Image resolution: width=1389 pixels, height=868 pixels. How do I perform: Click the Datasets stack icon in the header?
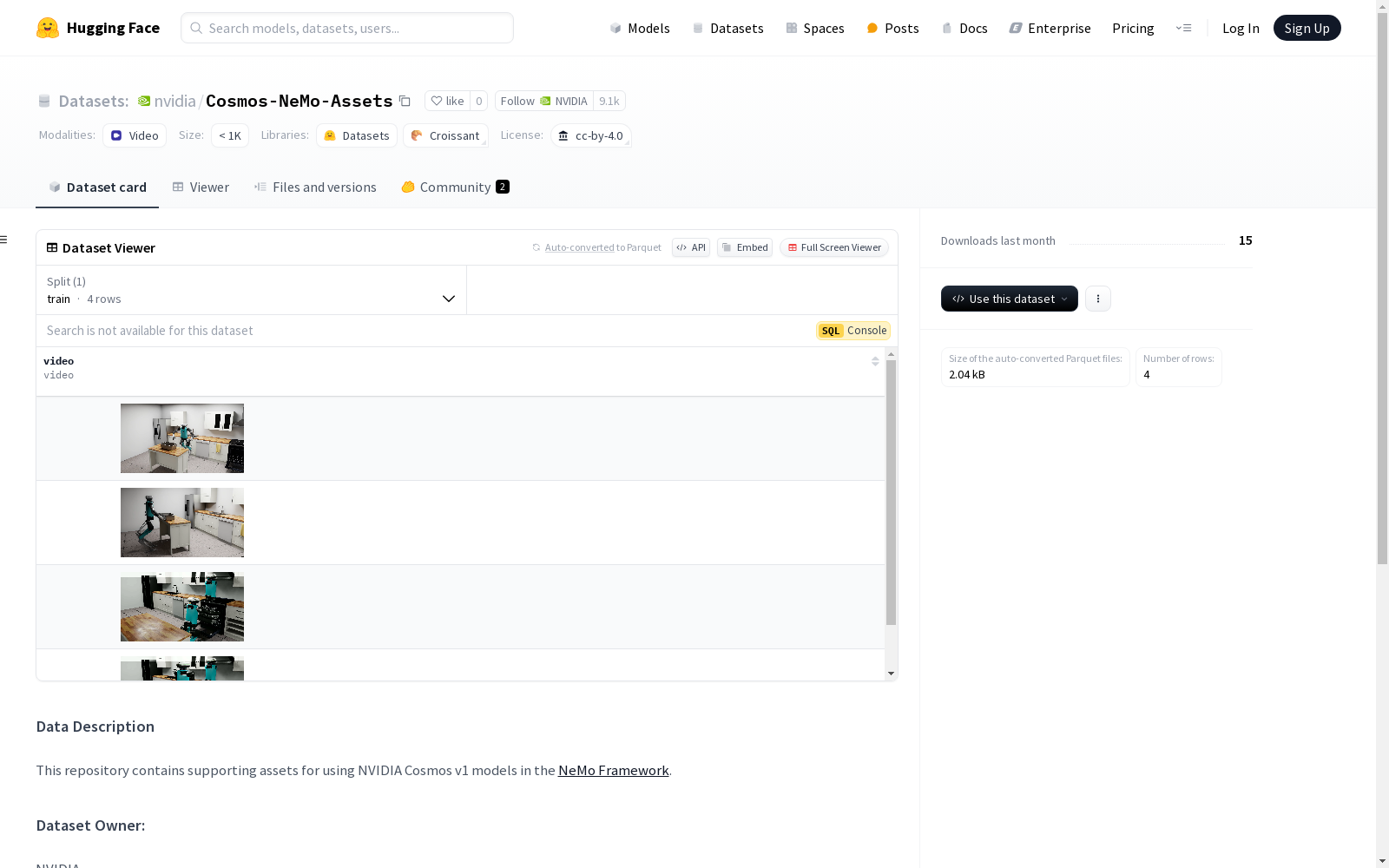44,101
